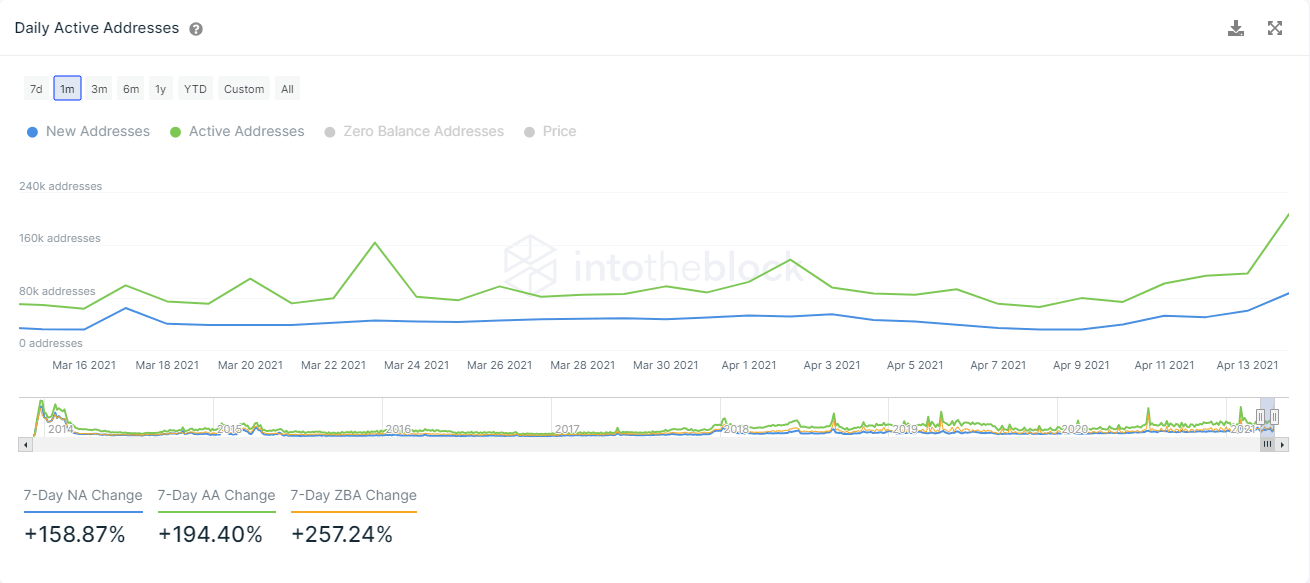
Task: Show All available data range
Action: pos(287,89)
